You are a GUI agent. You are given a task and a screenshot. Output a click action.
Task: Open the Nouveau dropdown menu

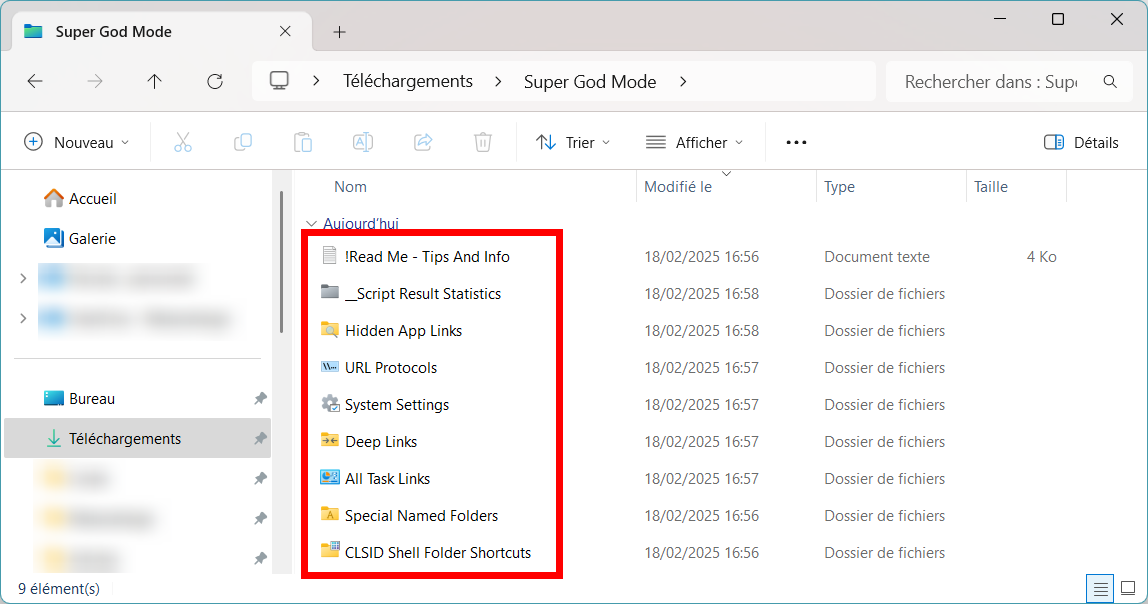coord(77,142)
